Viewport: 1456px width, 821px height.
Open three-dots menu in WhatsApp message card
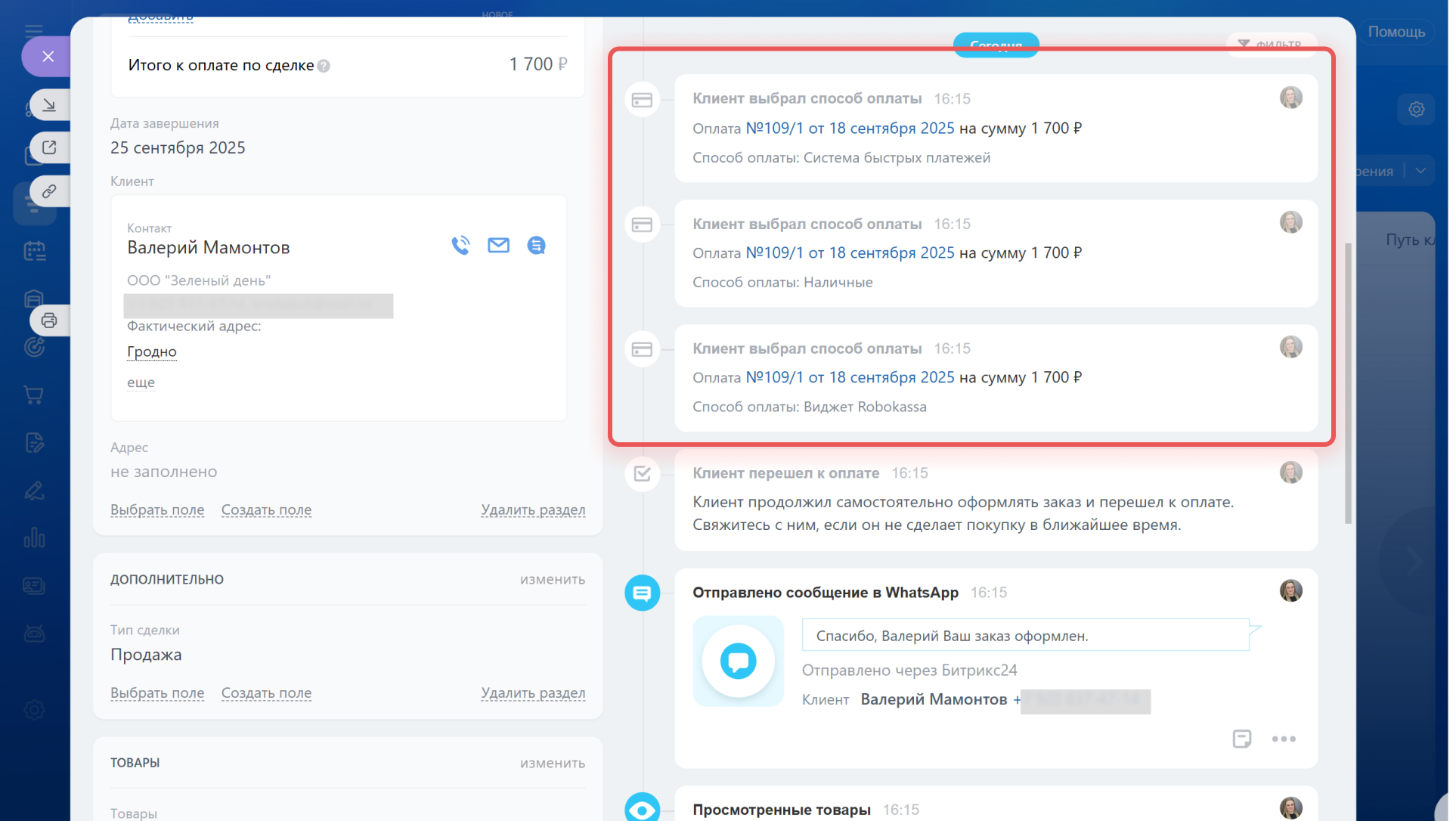tap(1283, 739)
